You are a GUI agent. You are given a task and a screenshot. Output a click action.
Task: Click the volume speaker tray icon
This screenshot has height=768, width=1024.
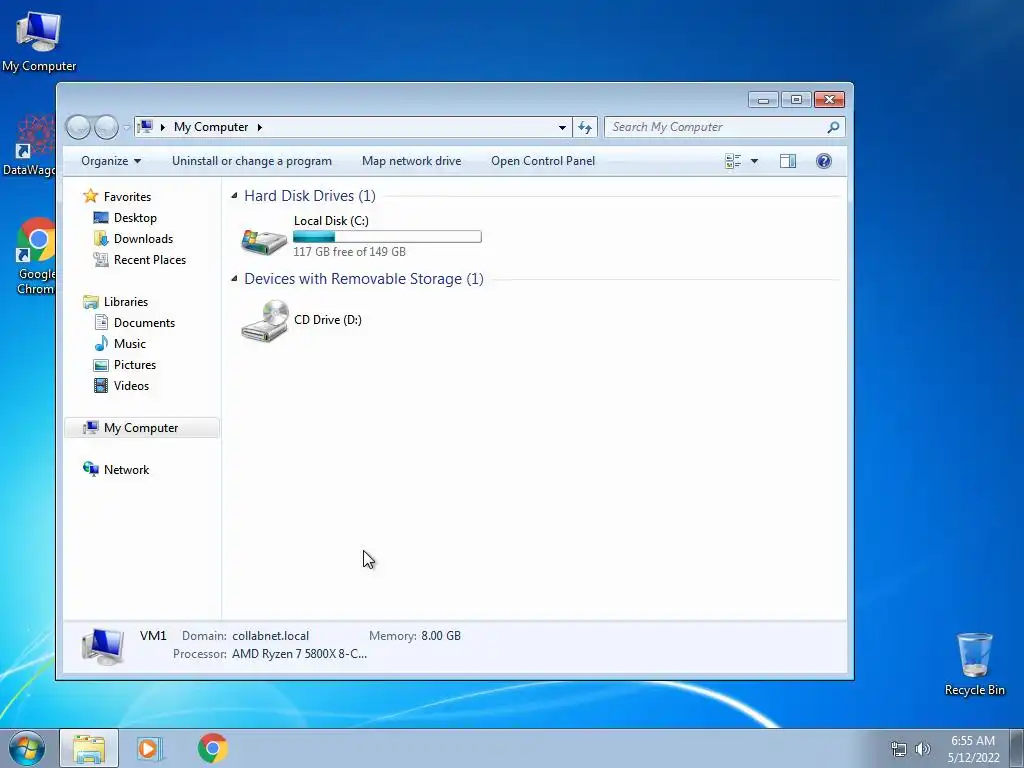click(x=922, y=749)
